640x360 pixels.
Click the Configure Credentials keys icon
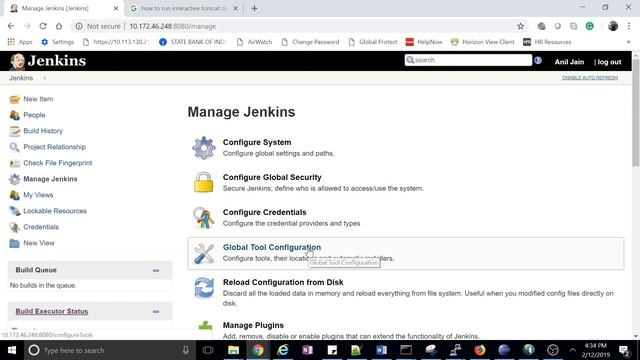click(204, 217)
